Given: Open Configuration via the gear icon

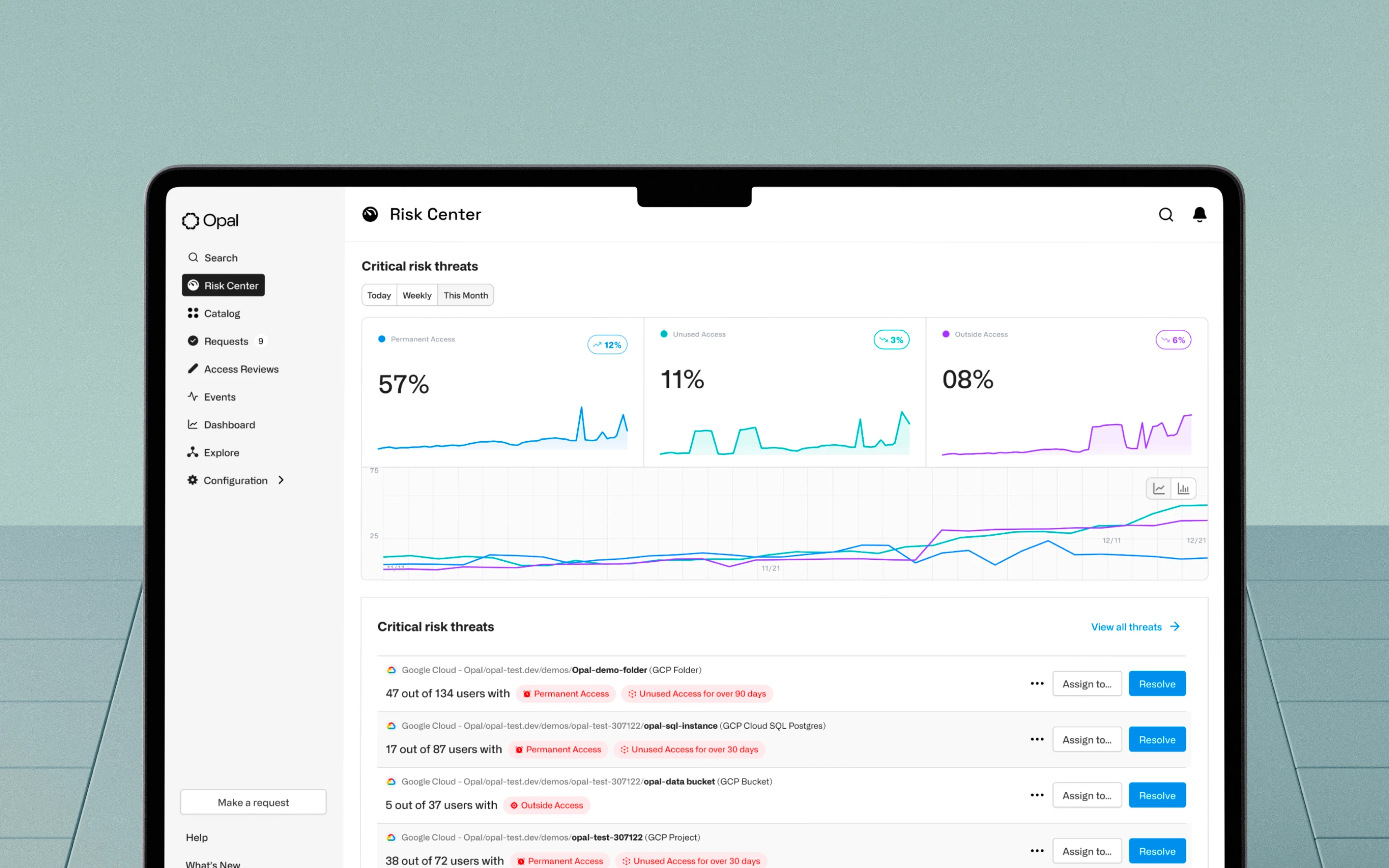Looking at the screenshot, I should (193, 480).
